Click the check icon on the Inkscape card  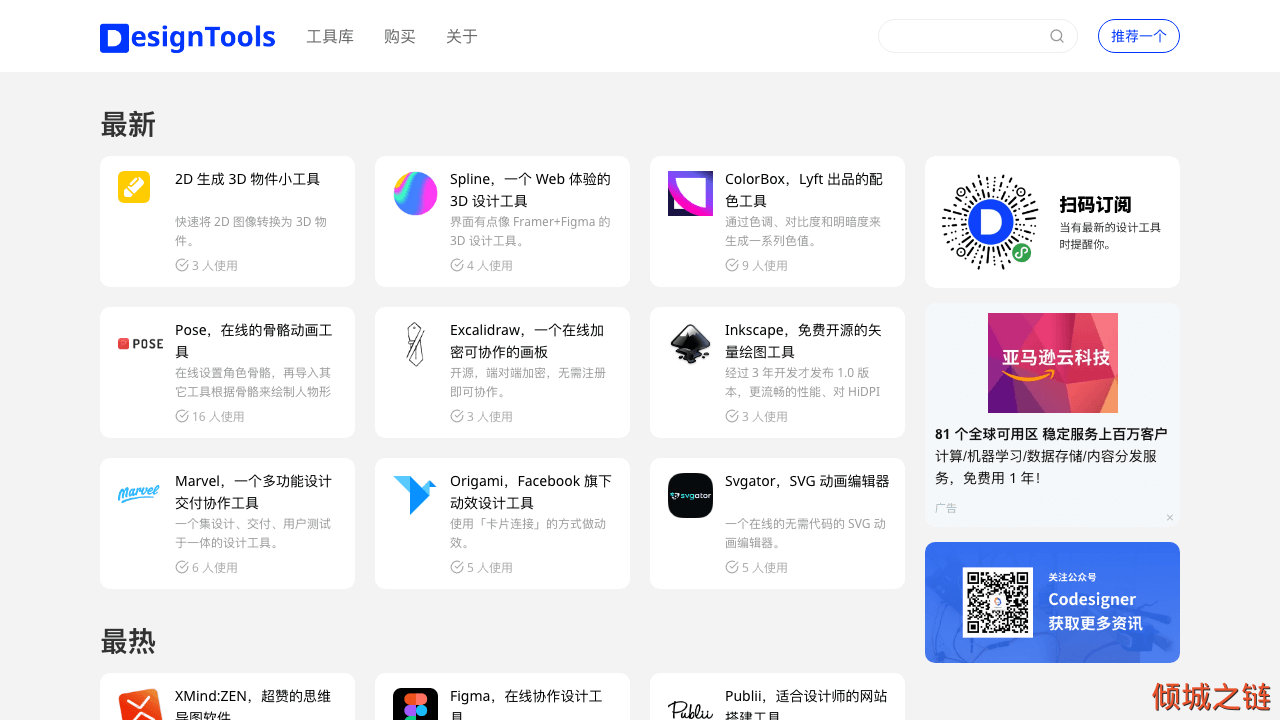click(732, 416)
